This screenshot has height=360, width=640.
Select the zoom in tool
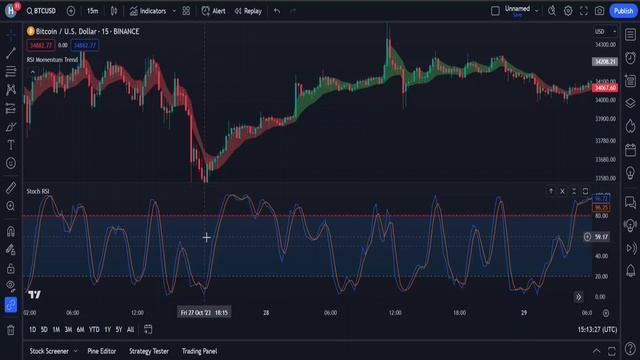click(x=11, y=206)
